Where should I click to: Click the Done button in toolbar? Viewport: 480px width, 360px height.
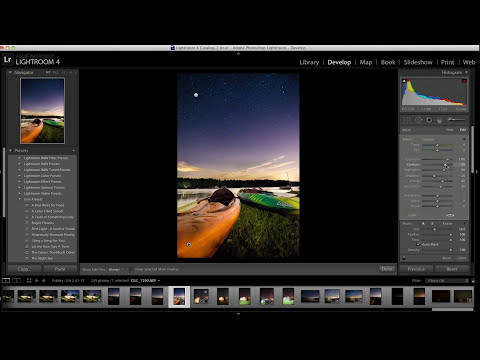tap(387, 269)
